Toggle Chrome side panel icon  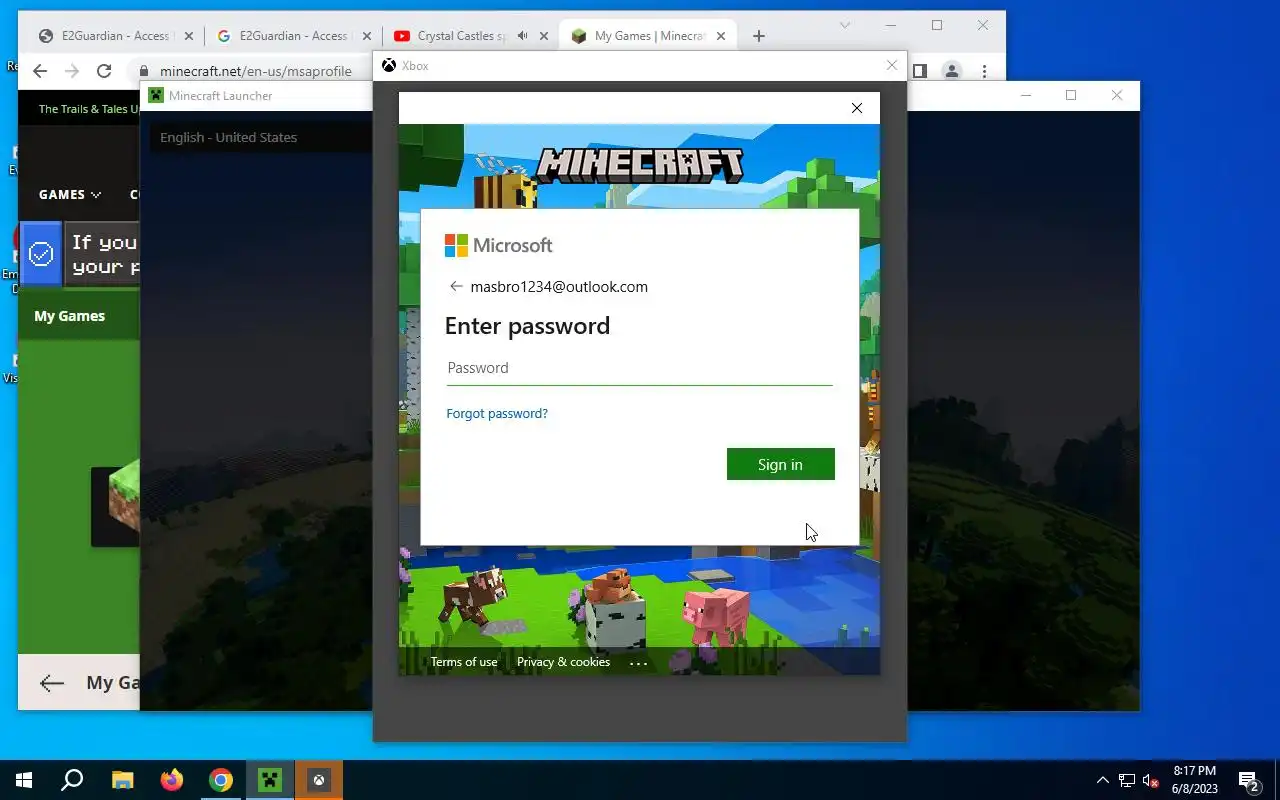[x=920, y=71]
